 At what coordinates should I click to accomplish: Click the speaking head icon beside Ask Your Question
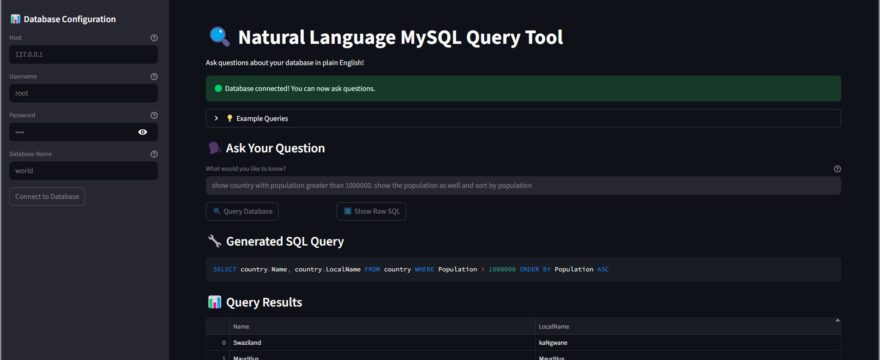click(214, 148)
